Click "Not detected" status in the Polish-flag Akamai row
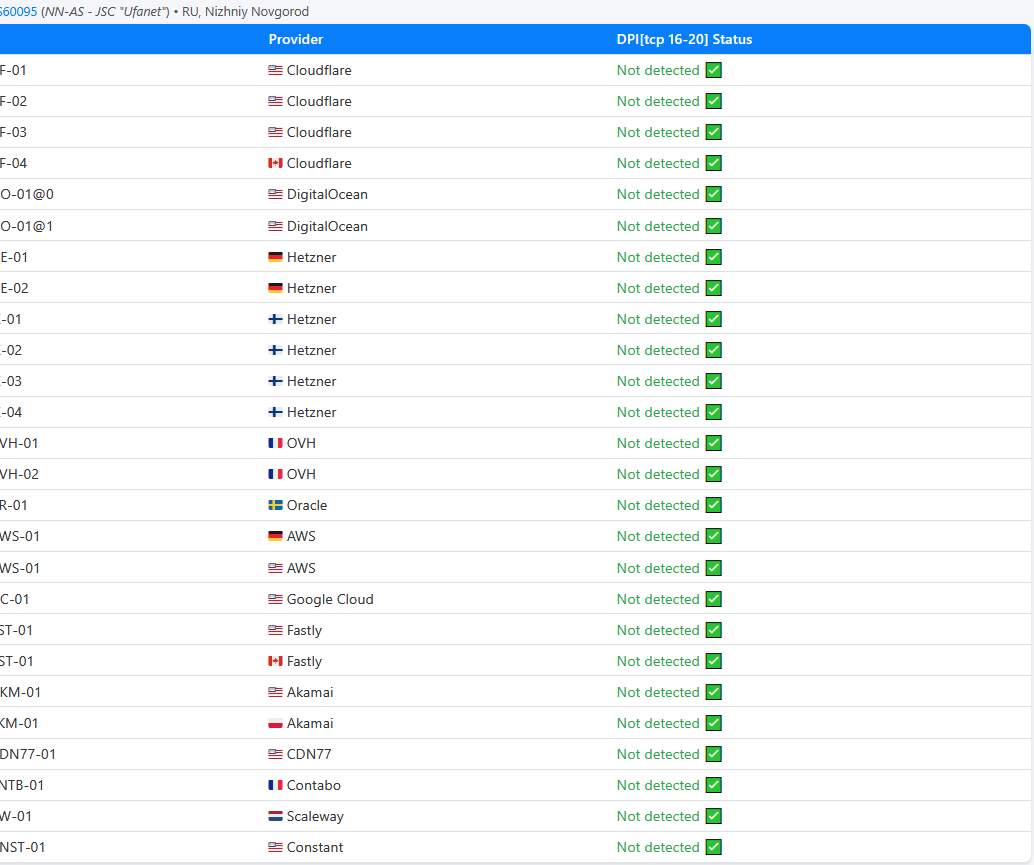Viewport: 1034px width, 865px height. [658, 723]
